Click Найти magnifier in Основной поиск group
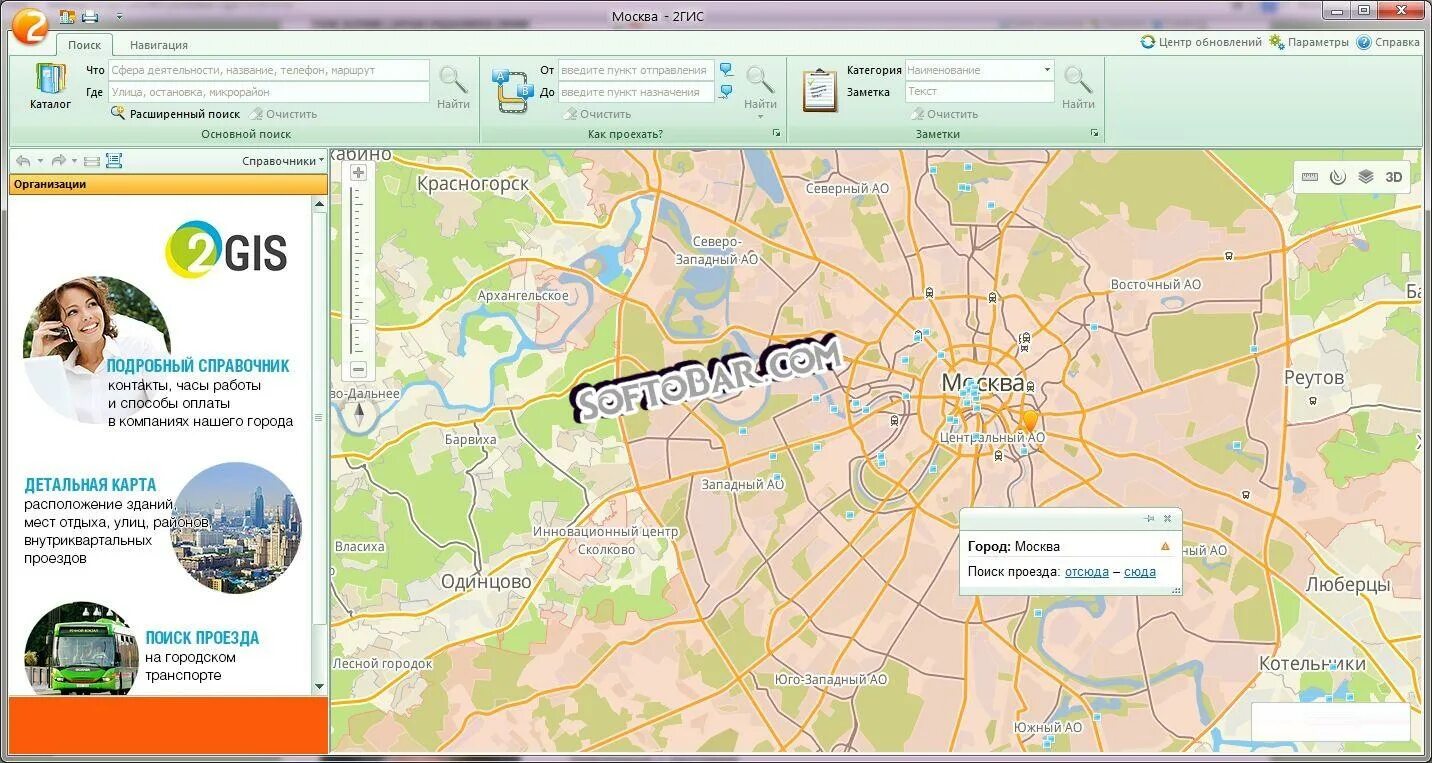Image resolution: width=1432 pixels, height=763 pixels. click(453, 87)
